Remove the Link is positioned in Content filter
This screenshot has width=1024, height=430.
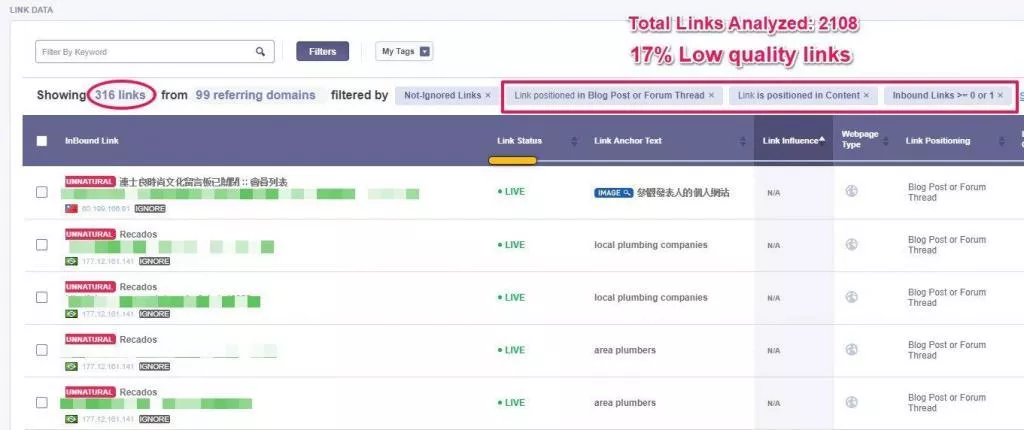click(x=866, y=95)
